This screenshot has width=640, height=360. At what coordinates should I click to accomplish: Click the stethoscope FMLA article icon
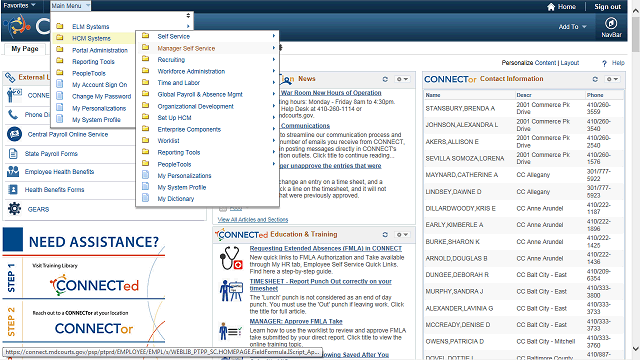(x=231, y=258)
